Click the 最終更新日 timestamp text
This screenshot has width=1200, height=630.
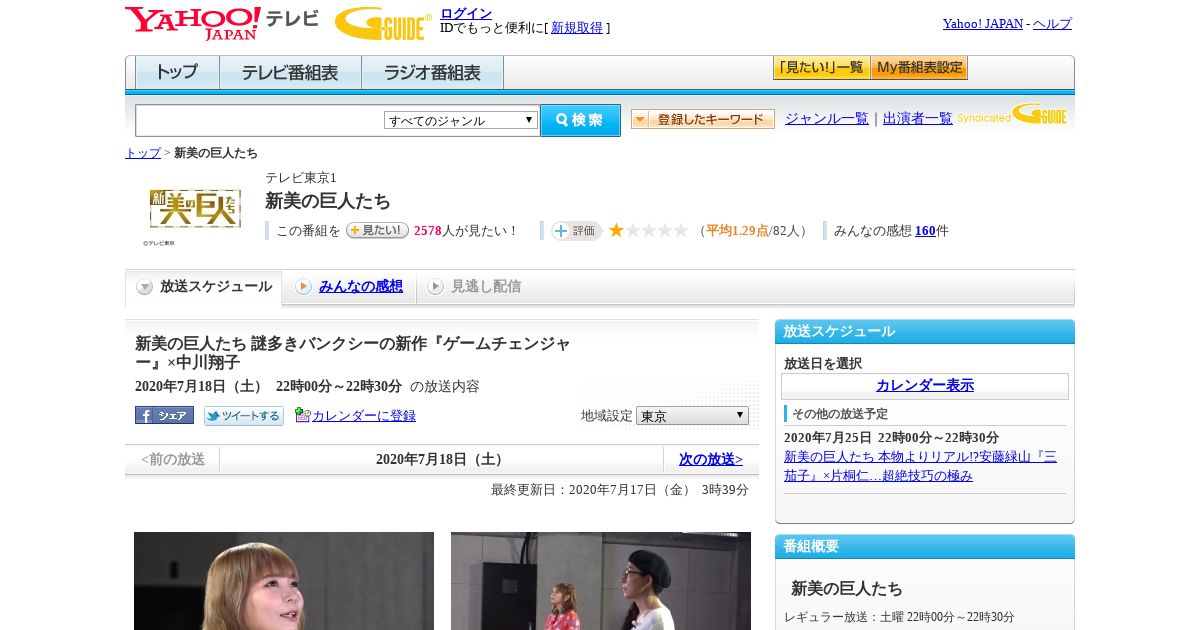(620, 489)
